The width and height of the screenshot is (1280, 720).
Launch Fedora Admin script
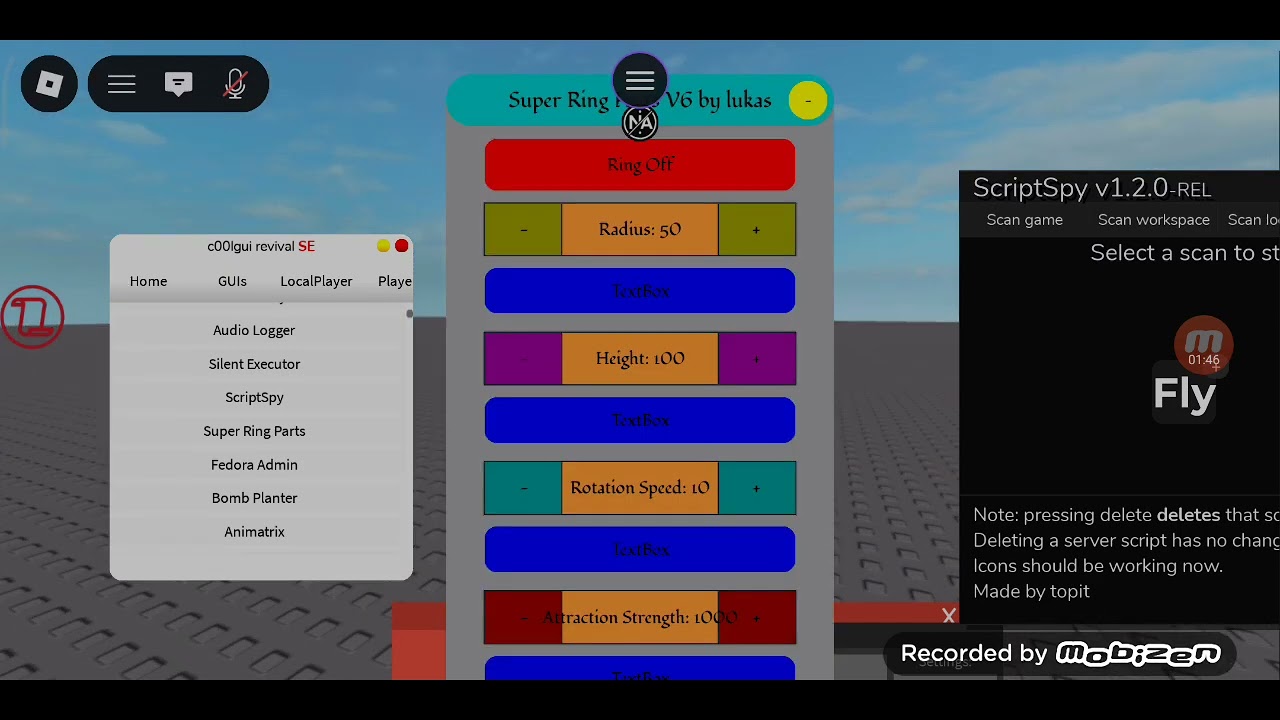(254, 465)
